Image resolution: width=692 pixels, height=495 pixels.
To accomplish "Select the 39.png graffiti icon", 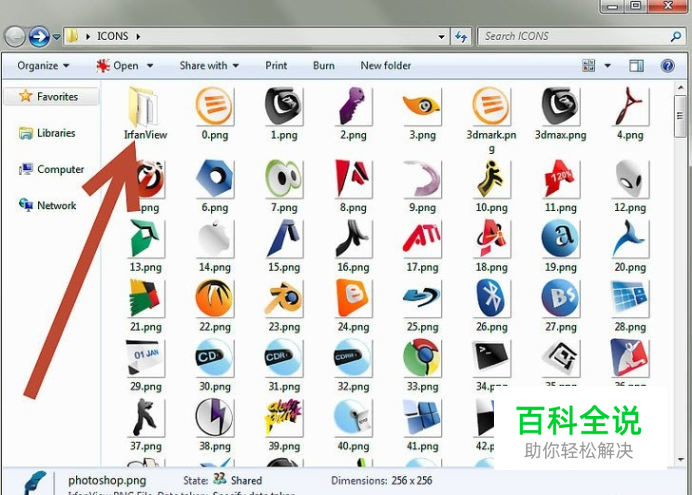I will pos(283,417).
